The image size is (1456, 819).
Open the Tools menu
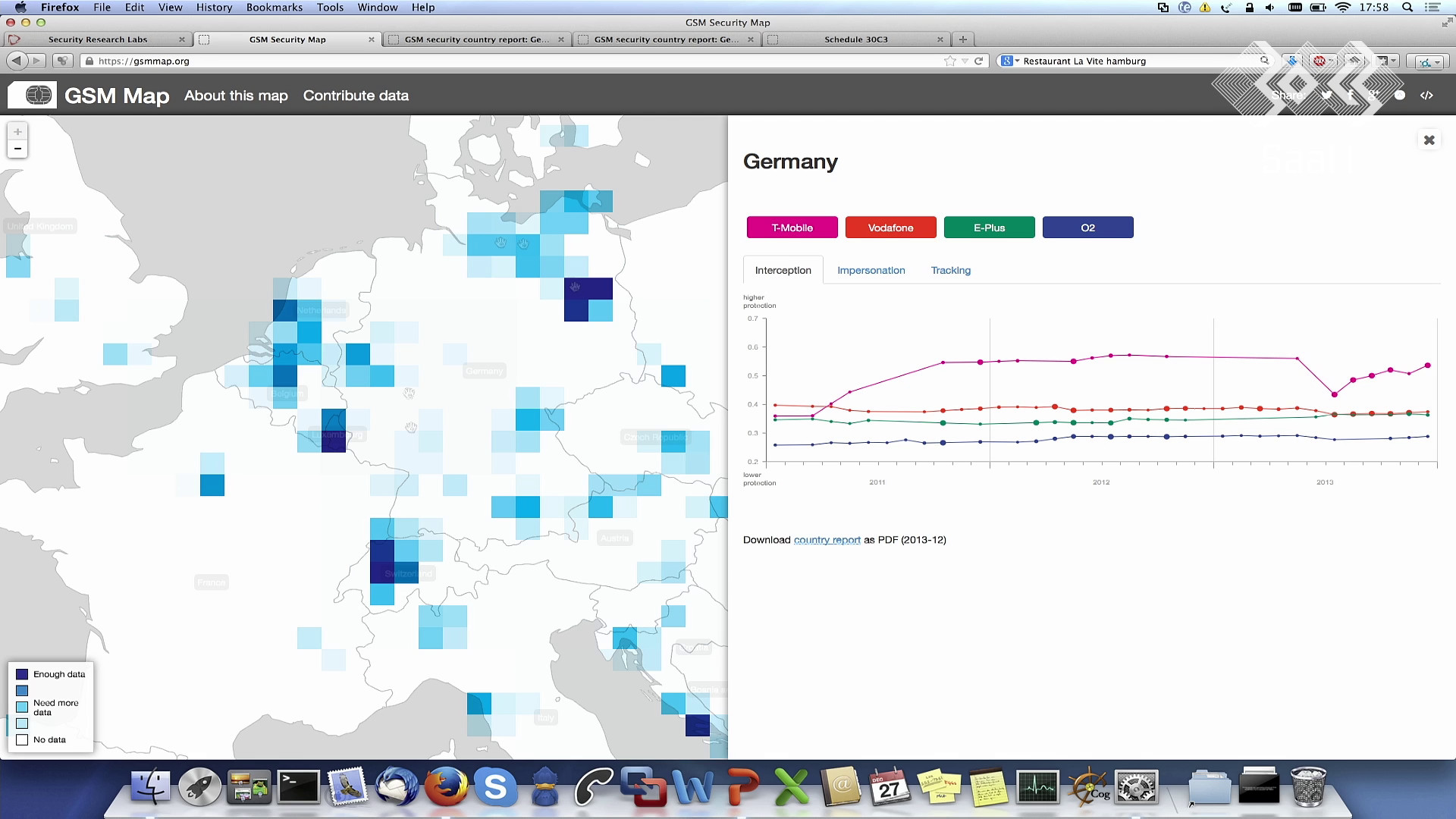(330, 8)
